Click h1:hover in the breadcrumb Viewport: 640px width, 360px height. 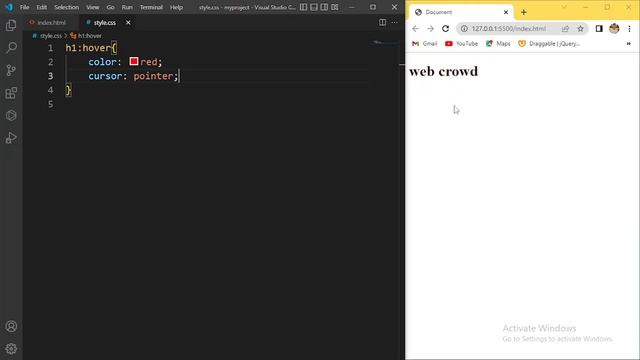click(x=90, y=36)
